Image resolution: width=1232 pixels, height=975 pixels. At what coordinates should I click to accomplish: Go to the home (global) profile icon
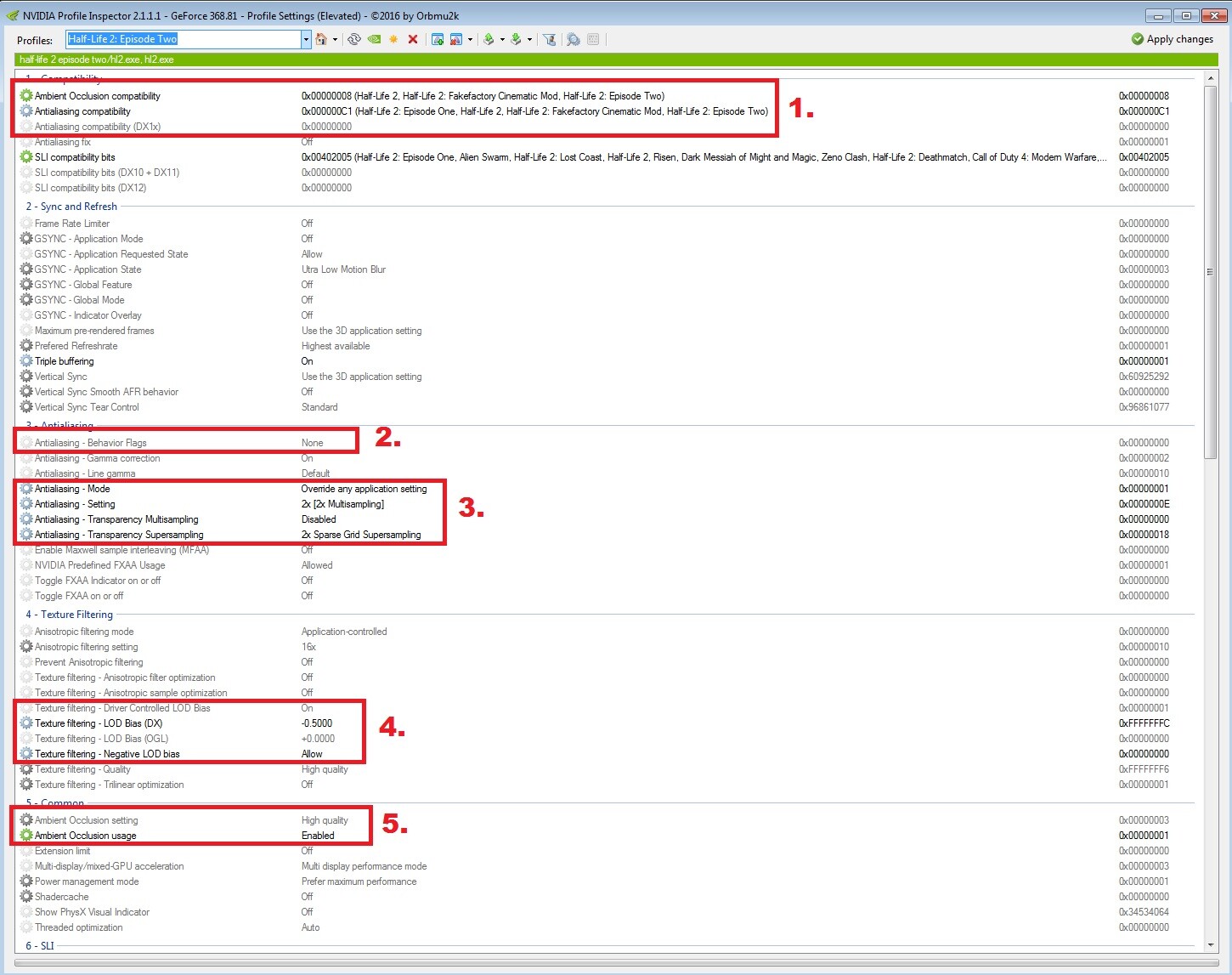click(321, 39)
